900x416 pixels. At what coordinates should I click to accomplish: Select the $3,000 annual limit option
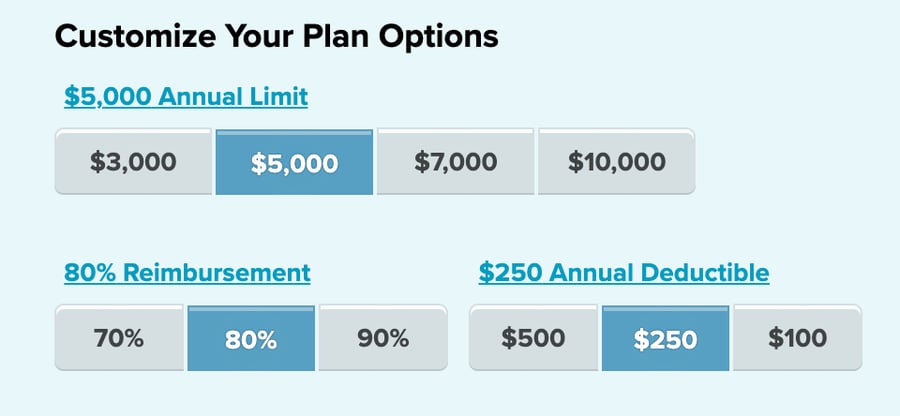click(133, 162)
